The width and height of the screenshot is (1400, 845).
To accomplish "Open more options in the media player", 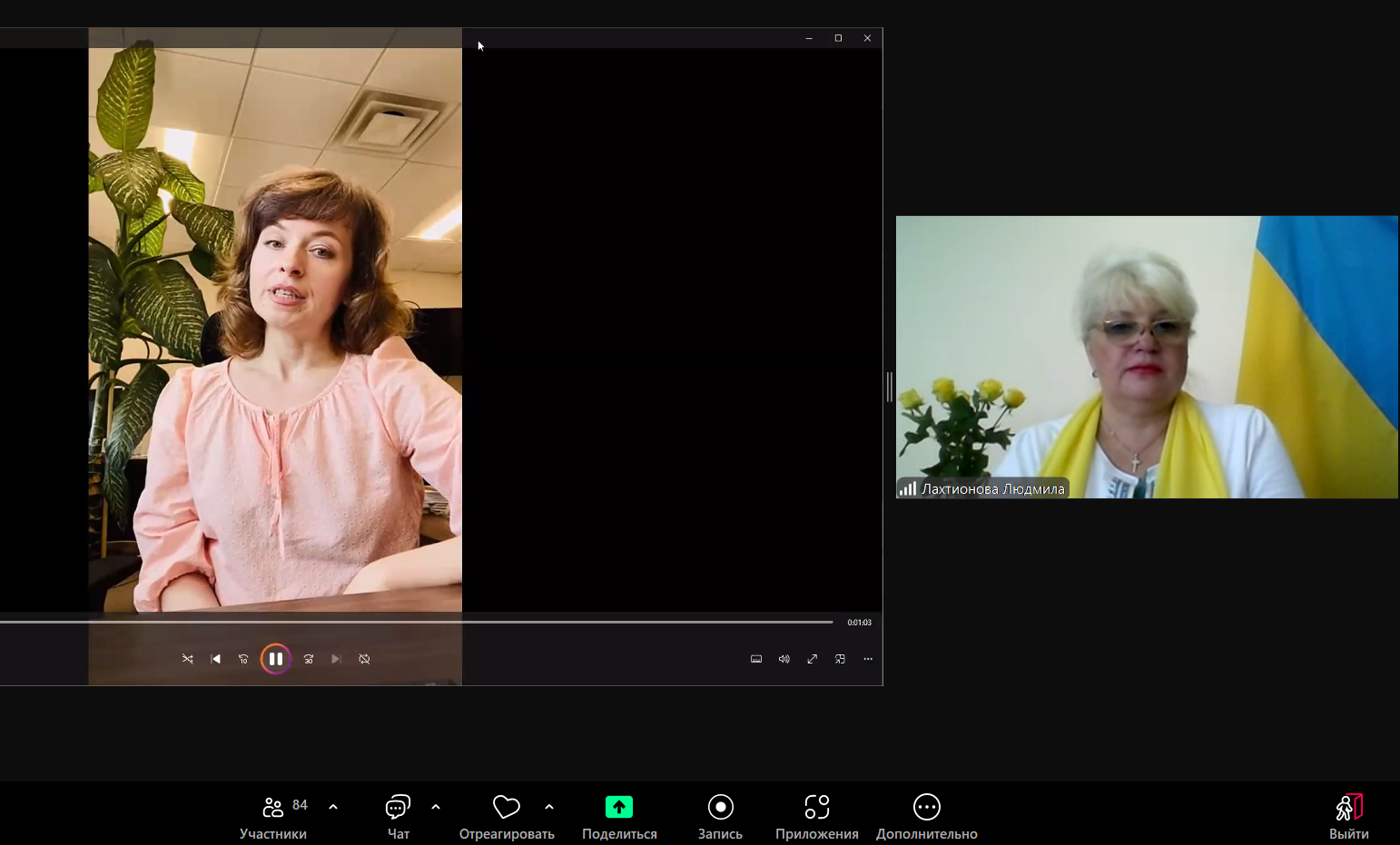I will point(868,659).
